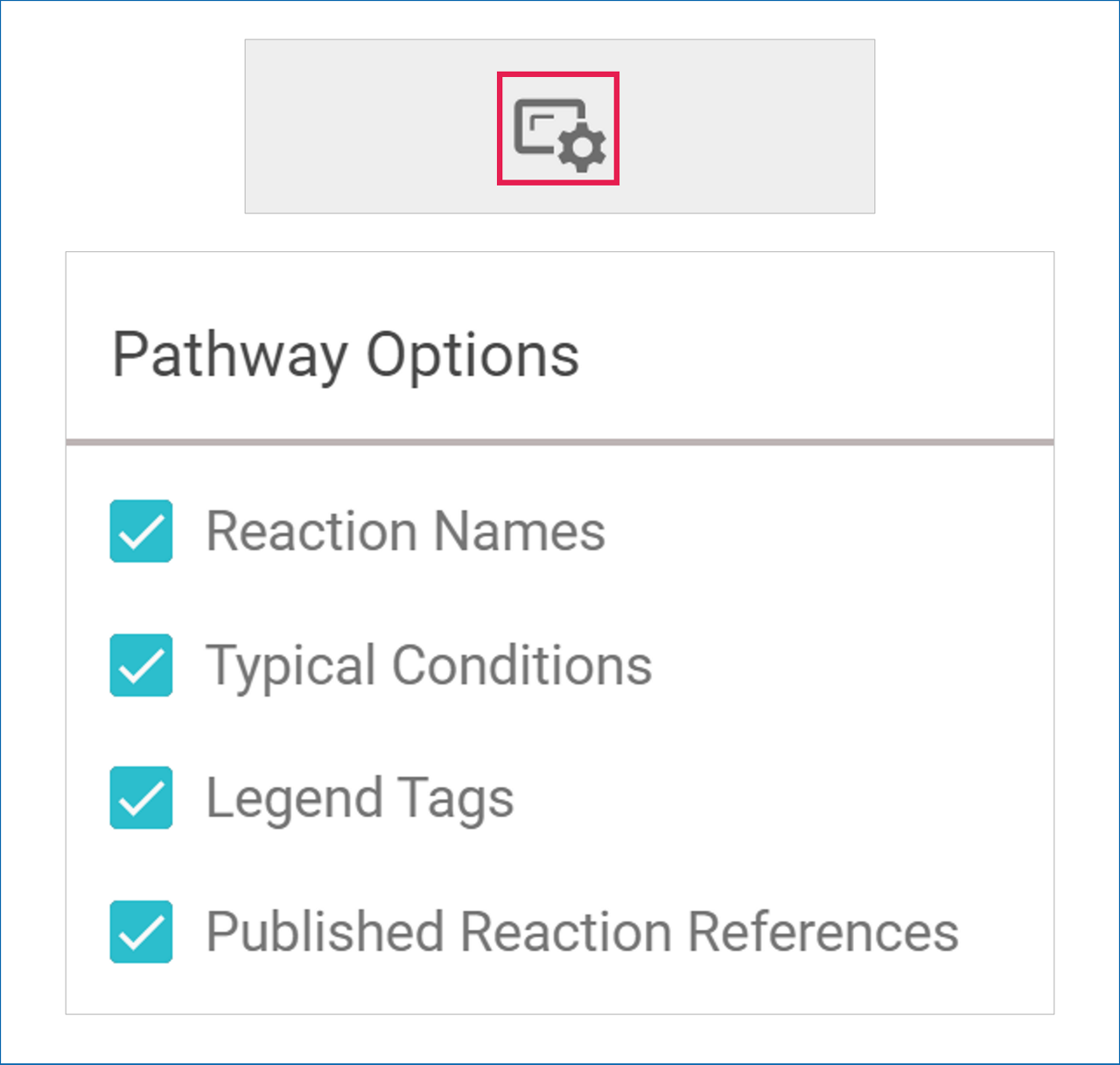1120x1065 pixels.
Task: Click the "Typical Conditions" label text
Action: [x=429, y=665]
